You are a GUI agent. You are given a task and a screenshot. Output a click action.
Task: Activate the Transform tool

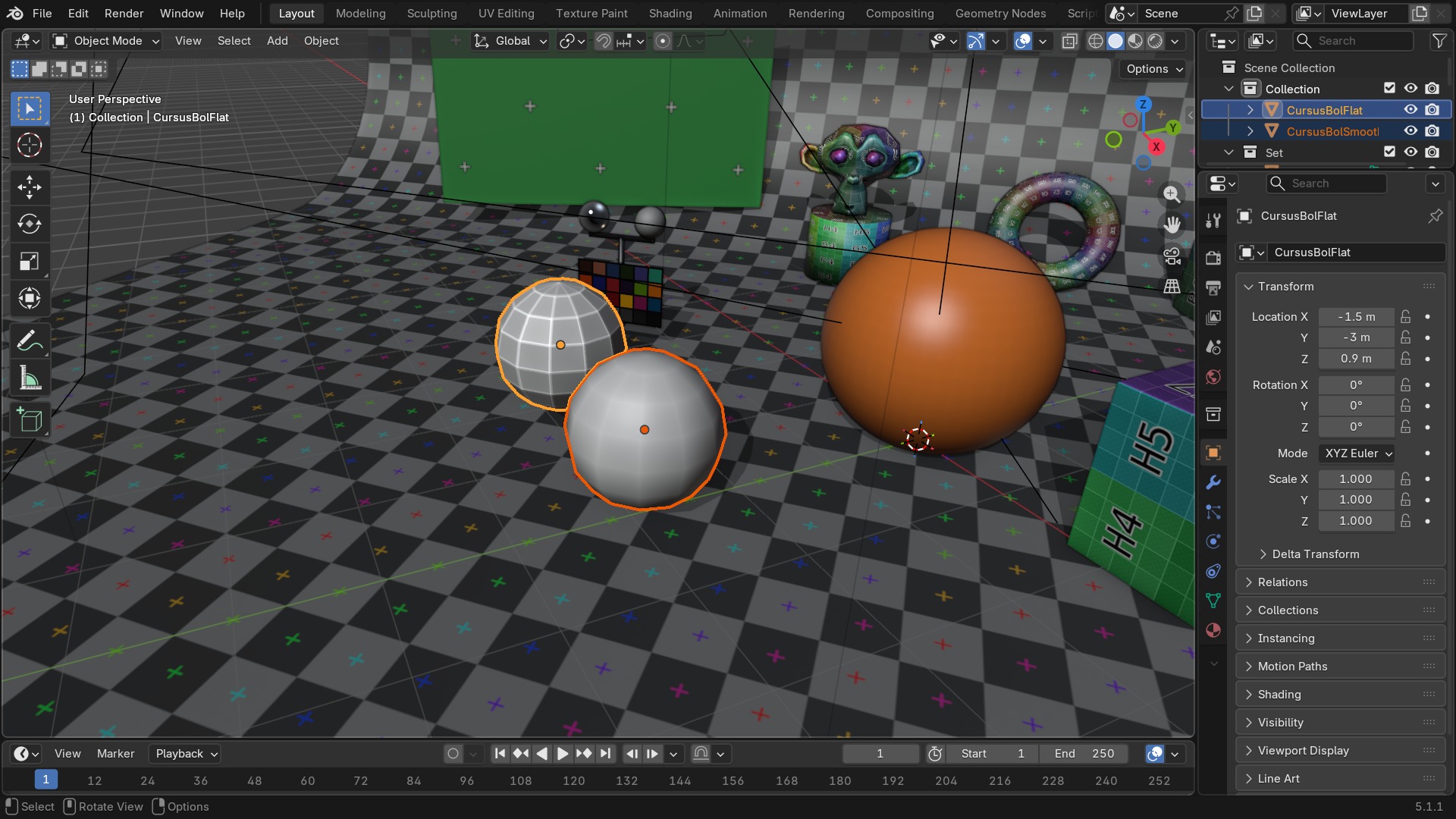(30, 298)
